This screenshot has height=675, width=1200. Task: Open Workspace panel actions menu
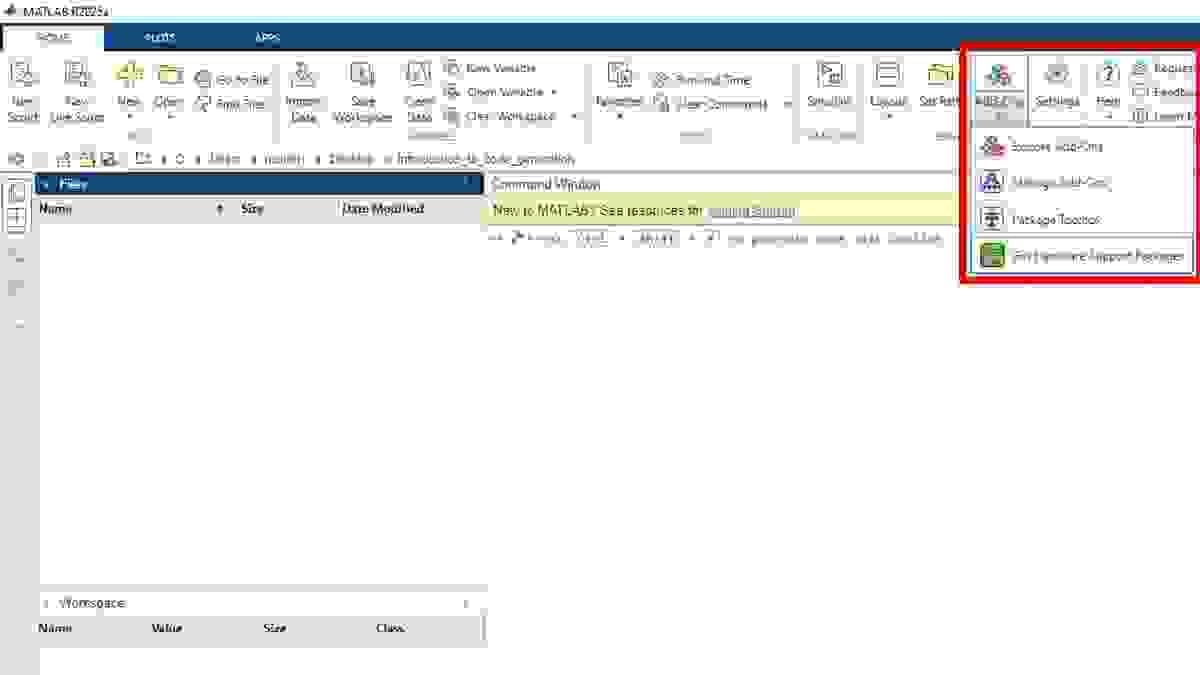click(466, 603)
